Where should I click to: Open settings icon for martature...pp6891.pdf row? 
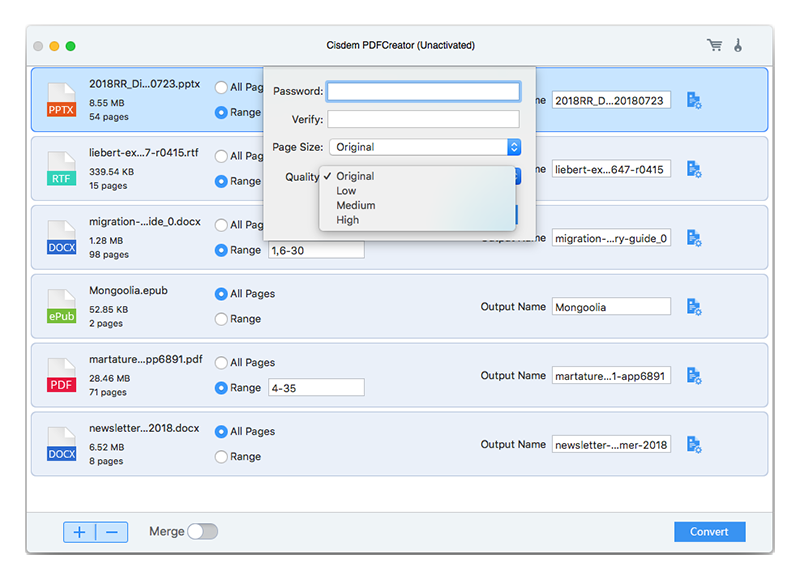(694, 376)
